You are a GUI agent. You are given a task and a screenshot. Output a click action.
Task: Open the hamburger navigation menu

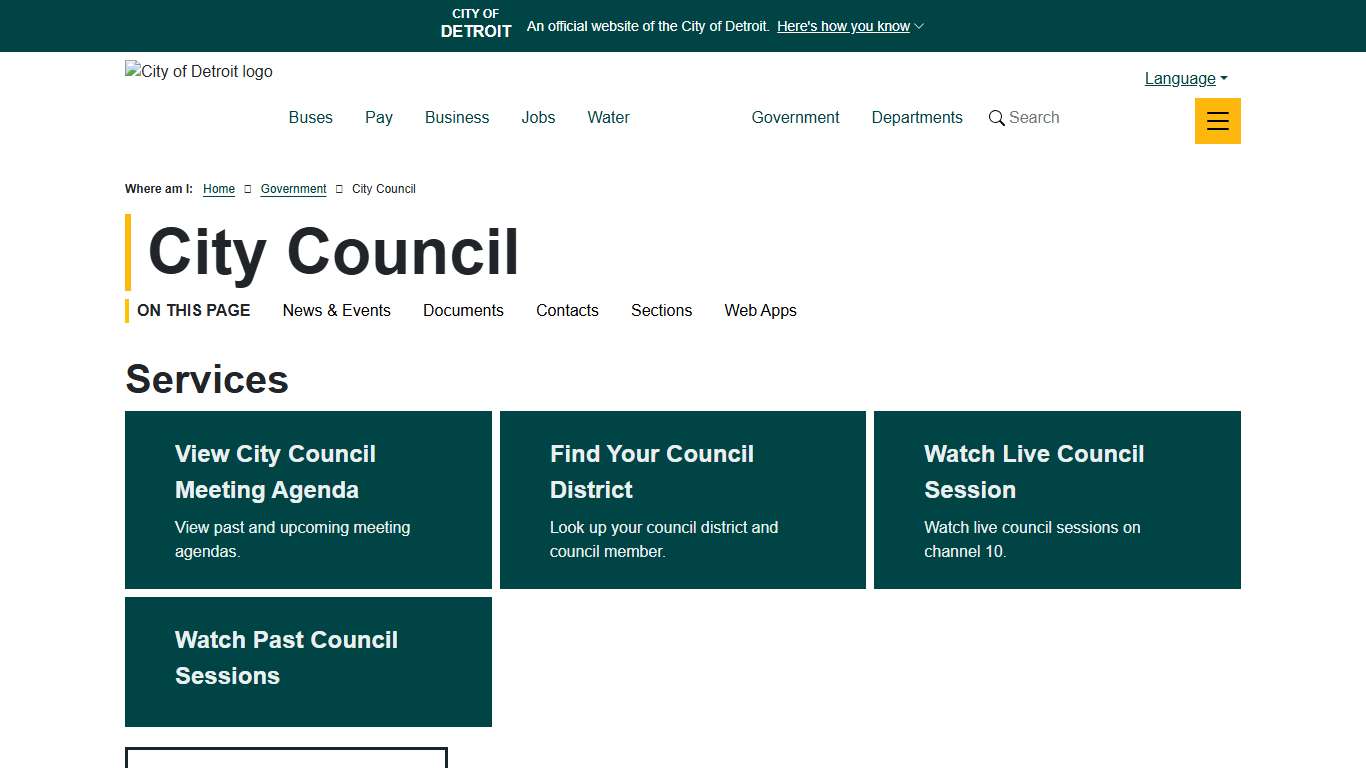tap(1217, 121)
